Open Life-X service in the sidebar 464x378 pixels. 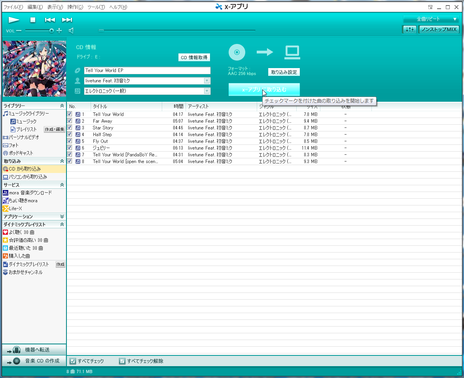[13, 209]
